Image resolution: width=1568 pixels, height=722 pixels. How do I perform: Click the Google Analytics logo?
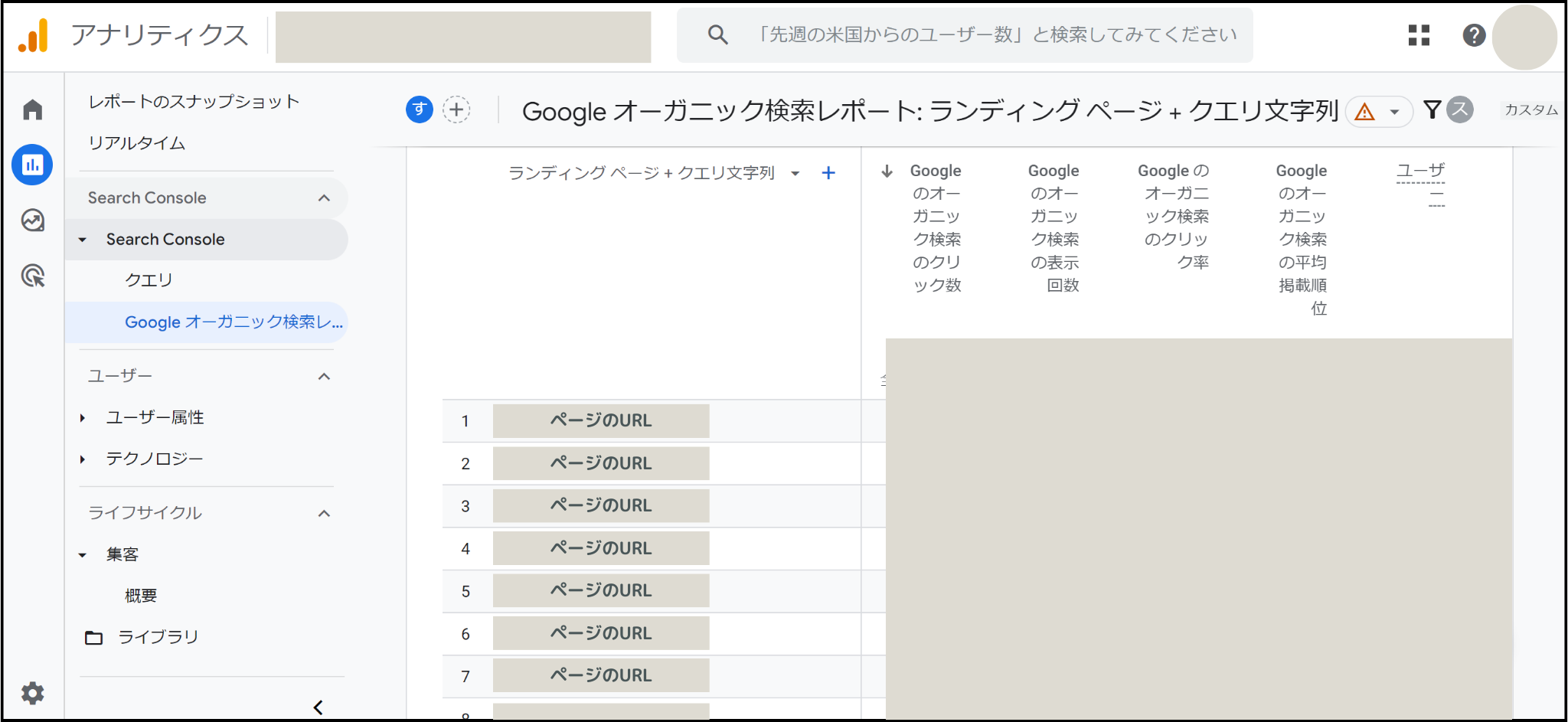(x=33, y=35)
